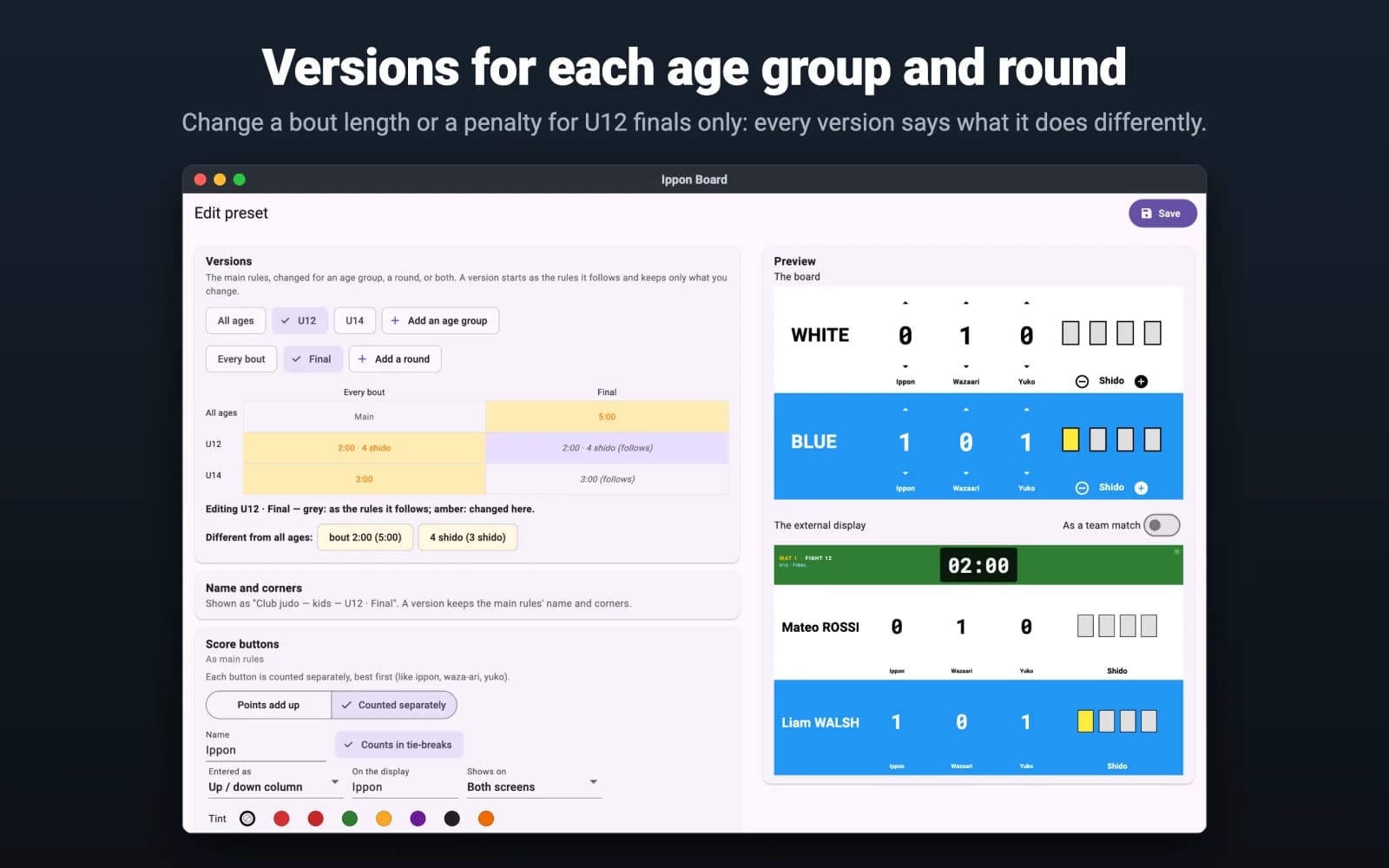Decrease BLUE's Ippon score with the down arrow

pyautogui.click(x=905, y=473)
